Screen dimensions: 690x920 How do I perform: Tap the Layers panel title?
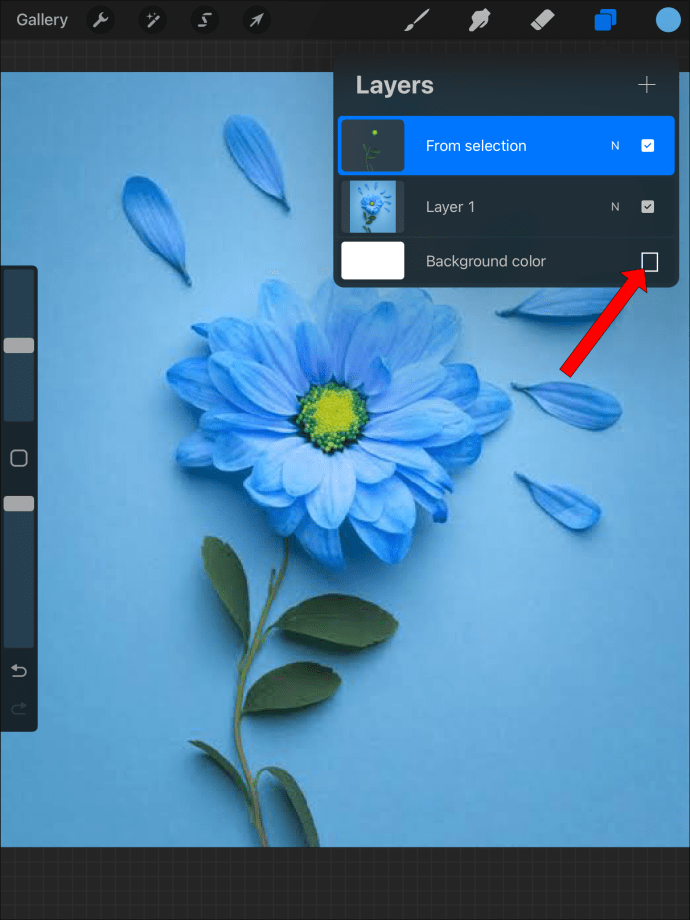tap(394, 86)
